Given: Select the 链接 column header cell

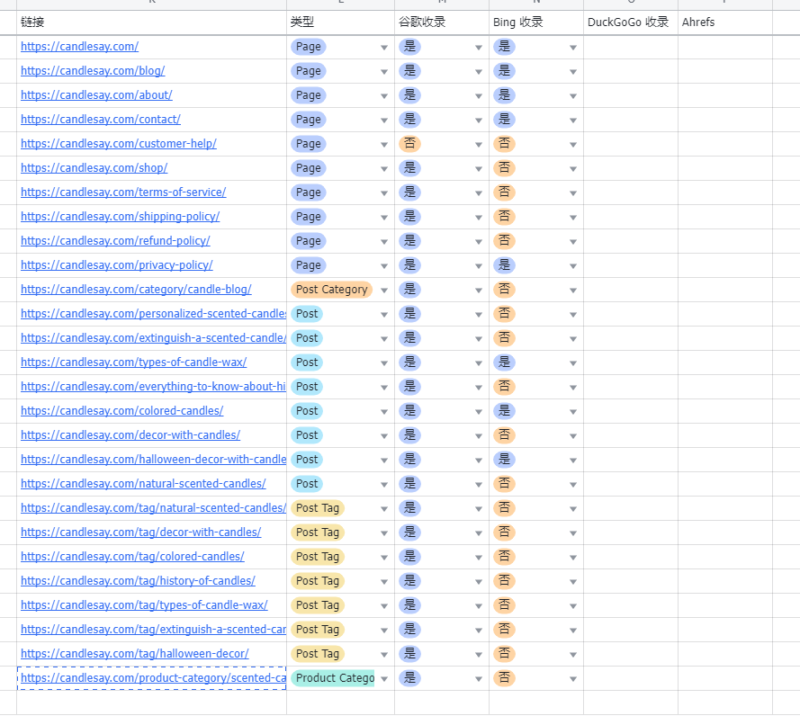Looking at the screenshot, I should [x=150, y=22].
